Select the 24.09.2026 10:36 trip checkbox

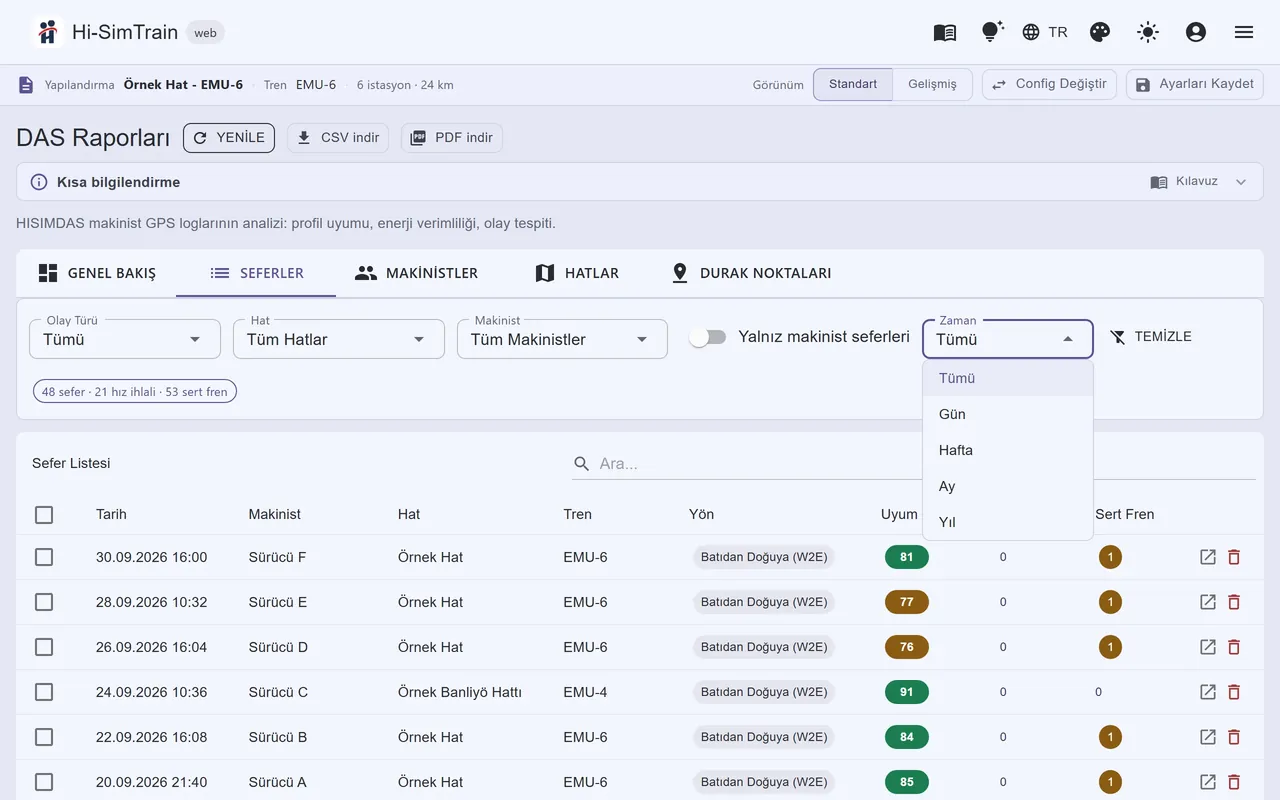pyautogui.click(x=44, y=692)
